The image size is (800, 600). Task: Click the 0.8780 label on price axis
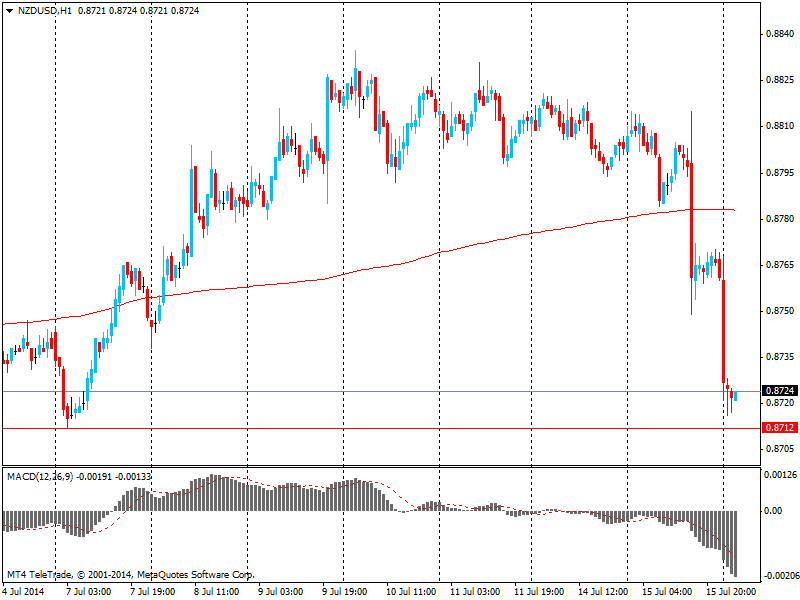[x=778, y=218]
